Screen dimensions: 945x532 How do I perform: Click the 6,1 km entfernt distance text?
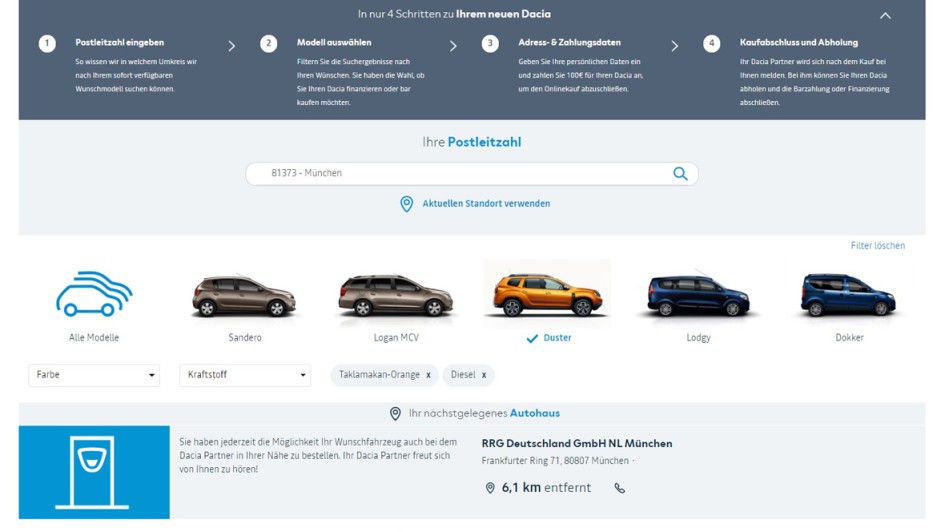[x=546, y=488]
